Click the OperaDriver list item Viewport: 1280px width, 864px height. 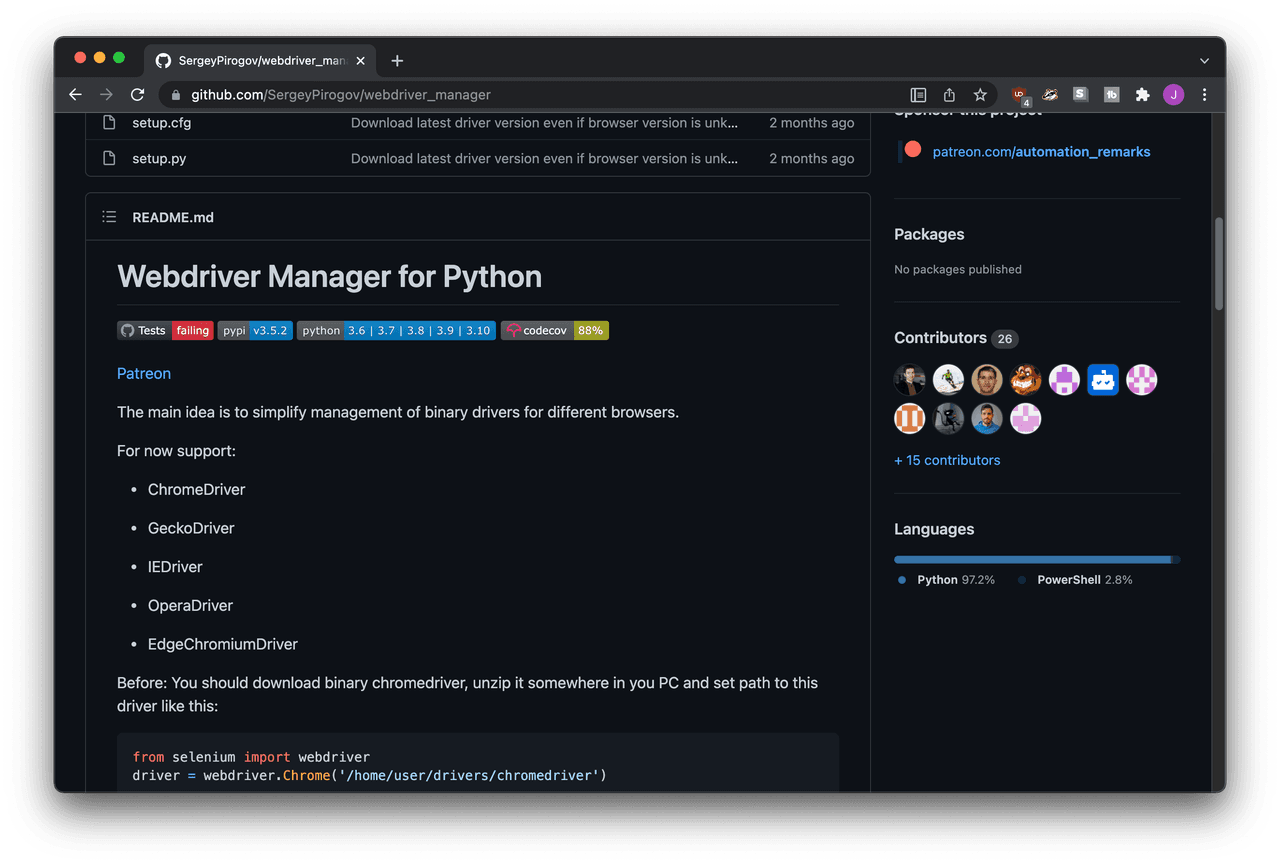tap(190, 606)
